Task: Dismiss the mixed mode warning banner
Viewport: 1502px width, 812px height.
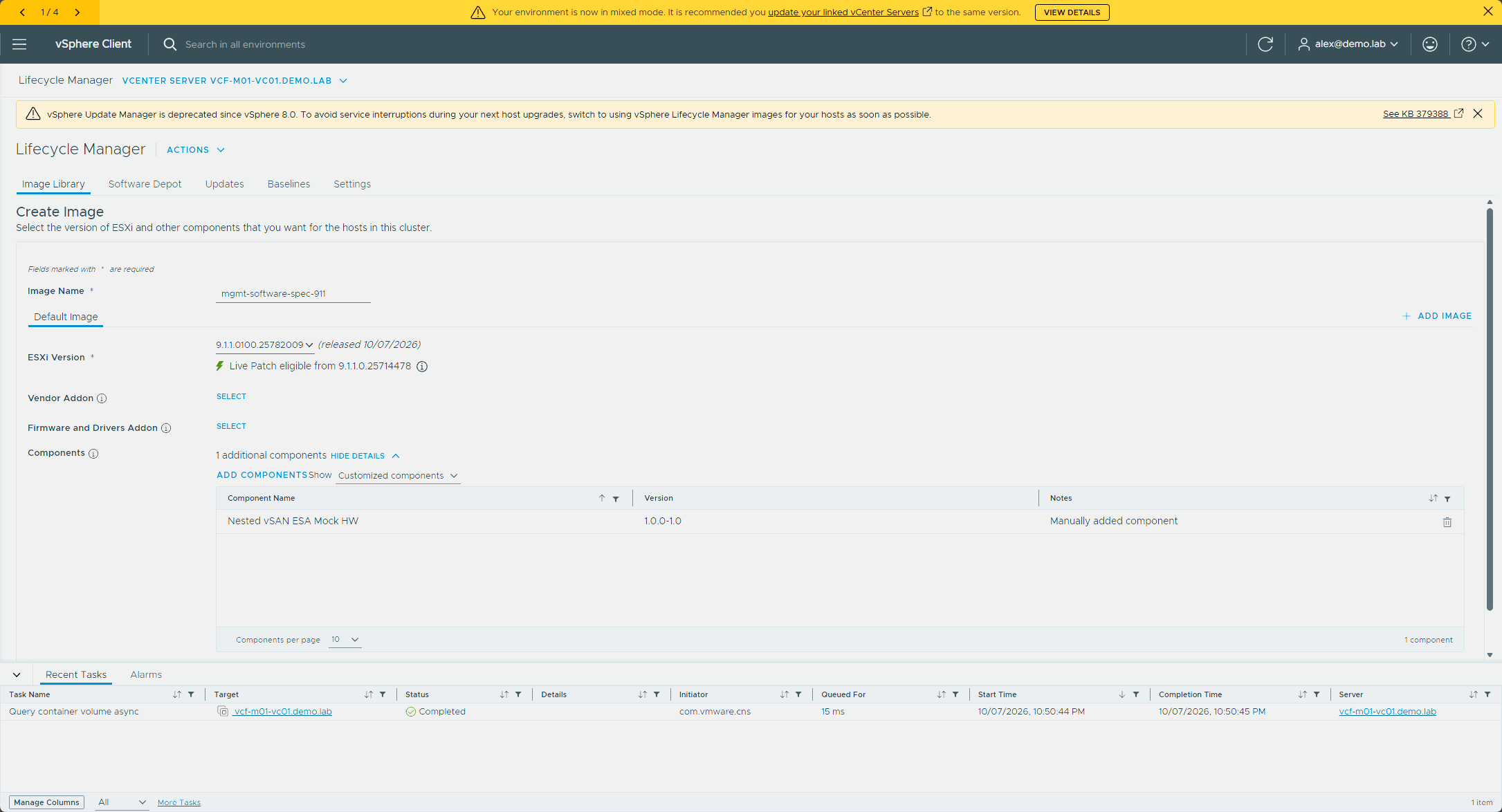Action: (1487, 11)
